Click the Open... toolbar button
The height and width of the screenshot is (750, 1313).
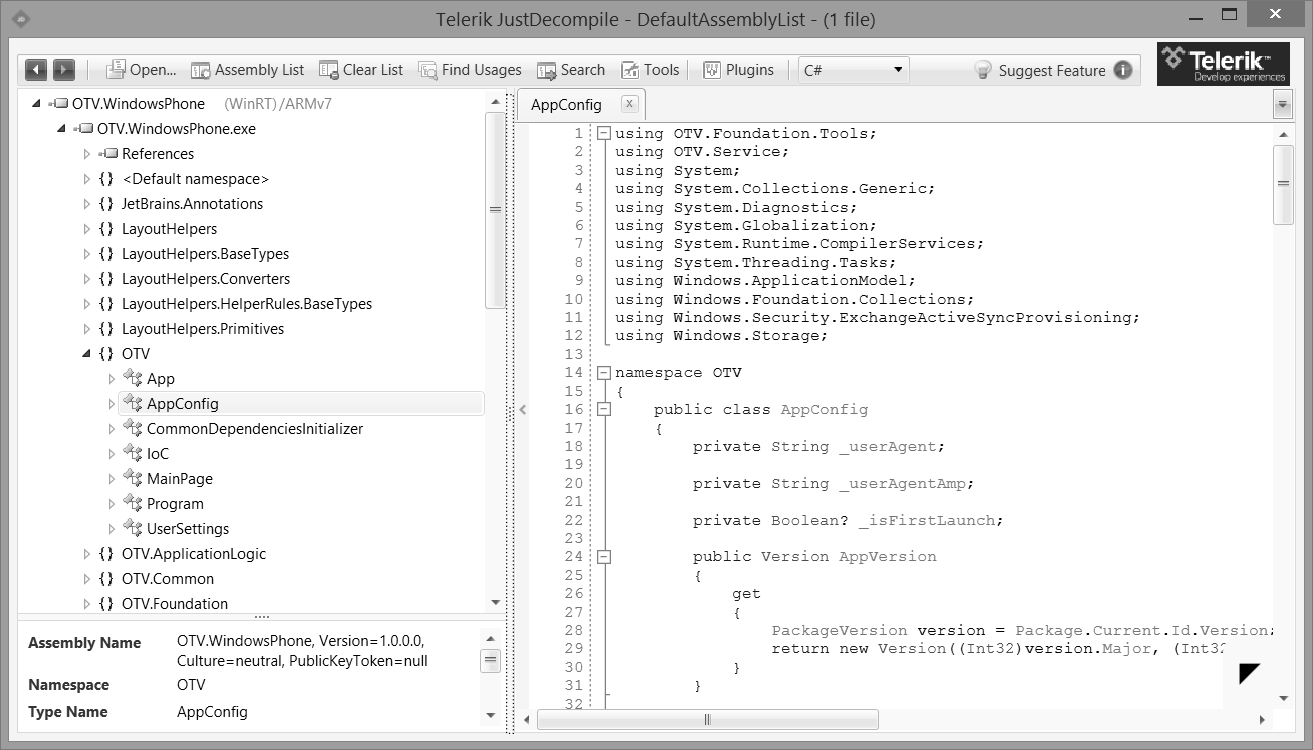click(141, 69)
